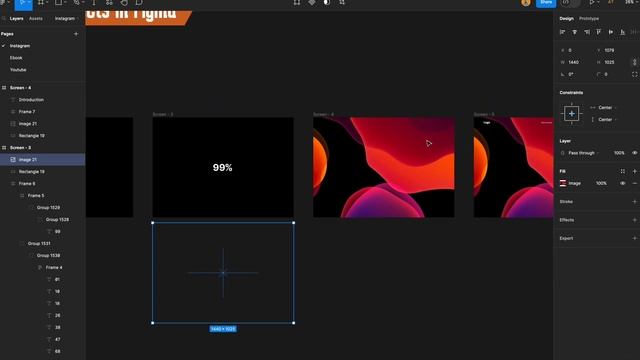
Task: Click the fill opacity 100% value
Action: pyautogui.click(x=601, y=183)
